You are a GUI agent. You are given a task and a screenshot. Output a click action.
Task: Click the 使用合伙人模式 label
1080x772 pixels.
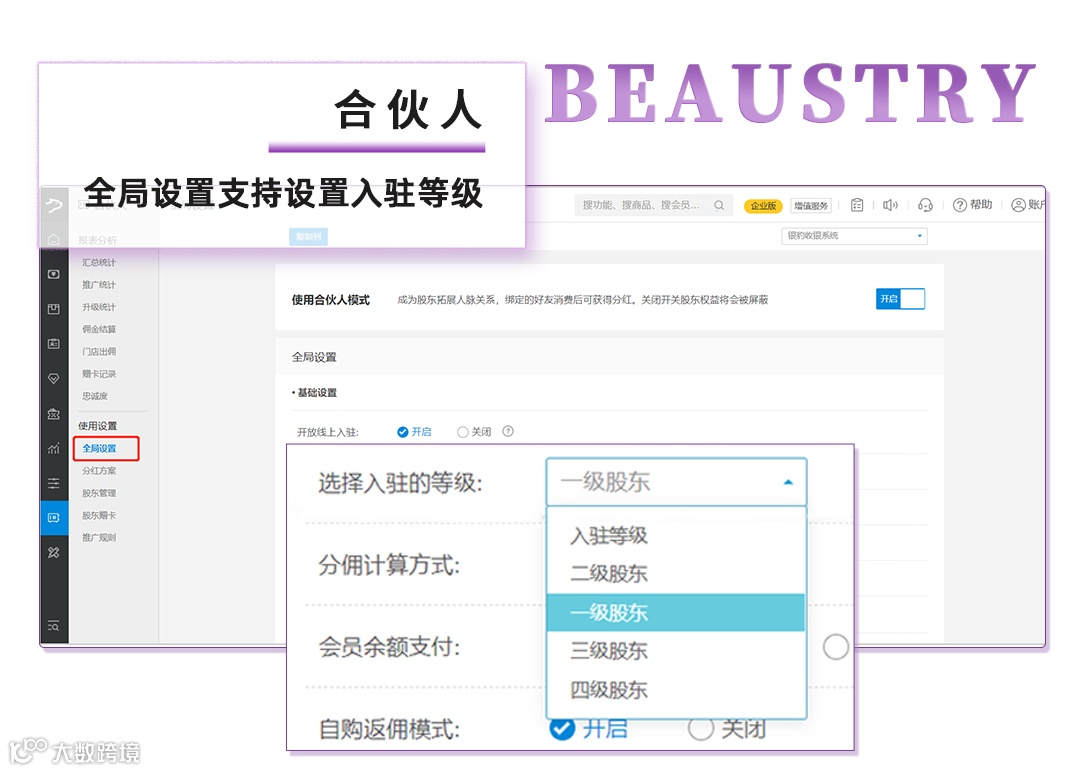331,300
